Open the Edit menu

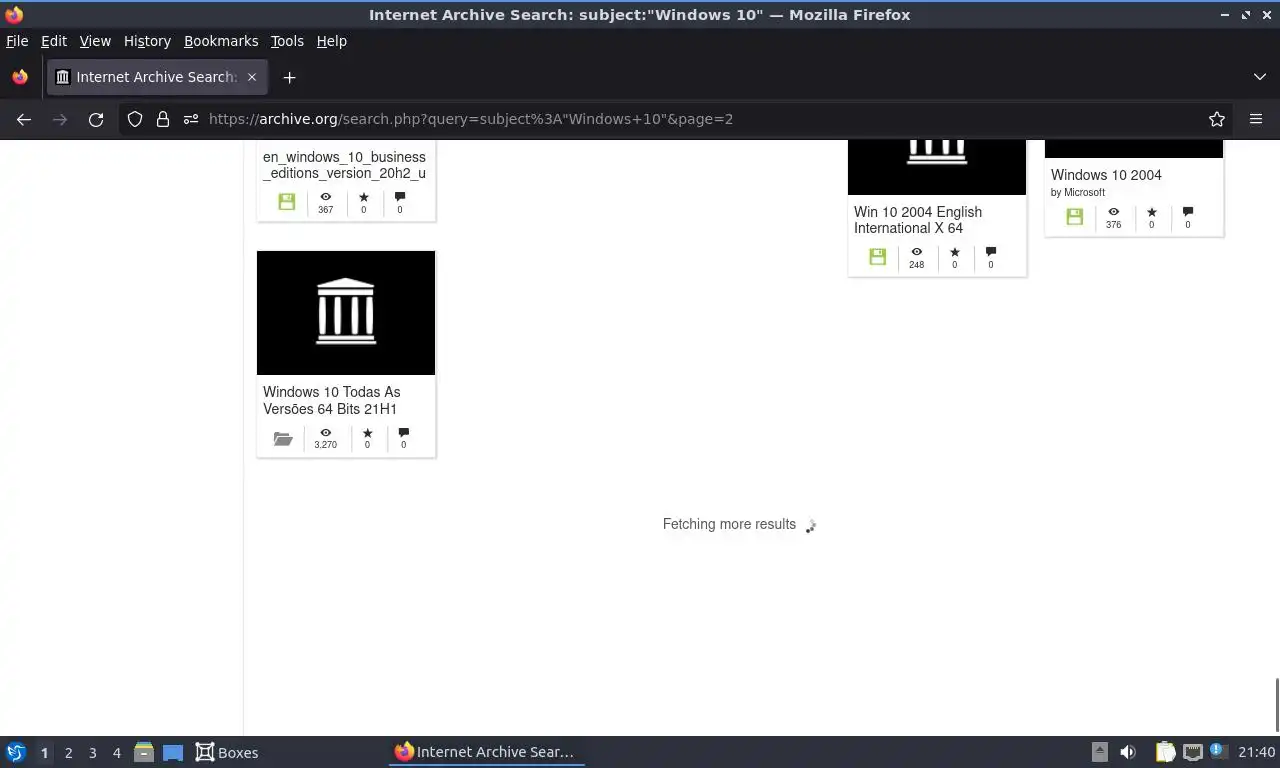[54, 41]
